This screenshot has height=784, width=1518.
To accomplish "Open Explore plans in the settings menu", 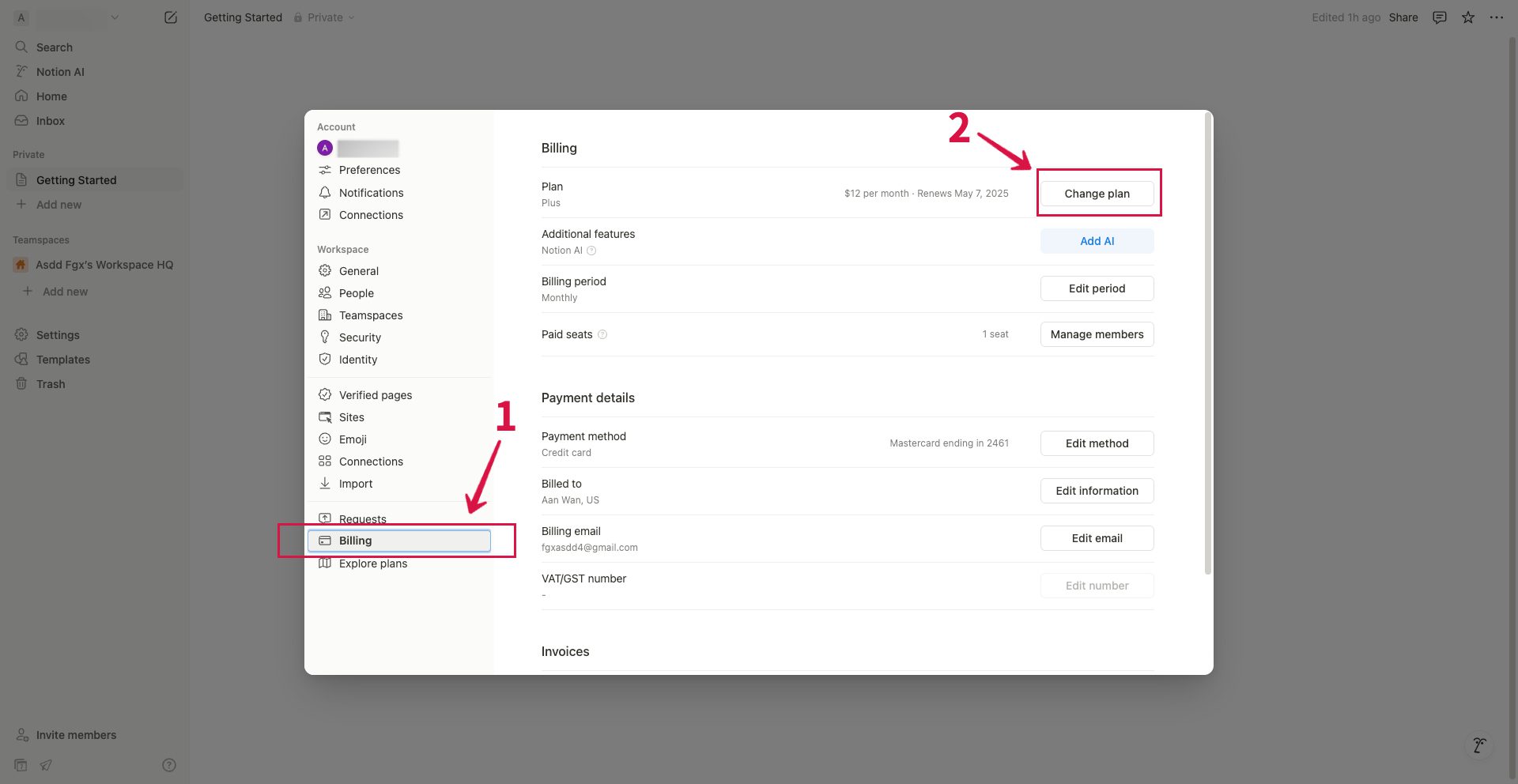I will click(399, 563).
